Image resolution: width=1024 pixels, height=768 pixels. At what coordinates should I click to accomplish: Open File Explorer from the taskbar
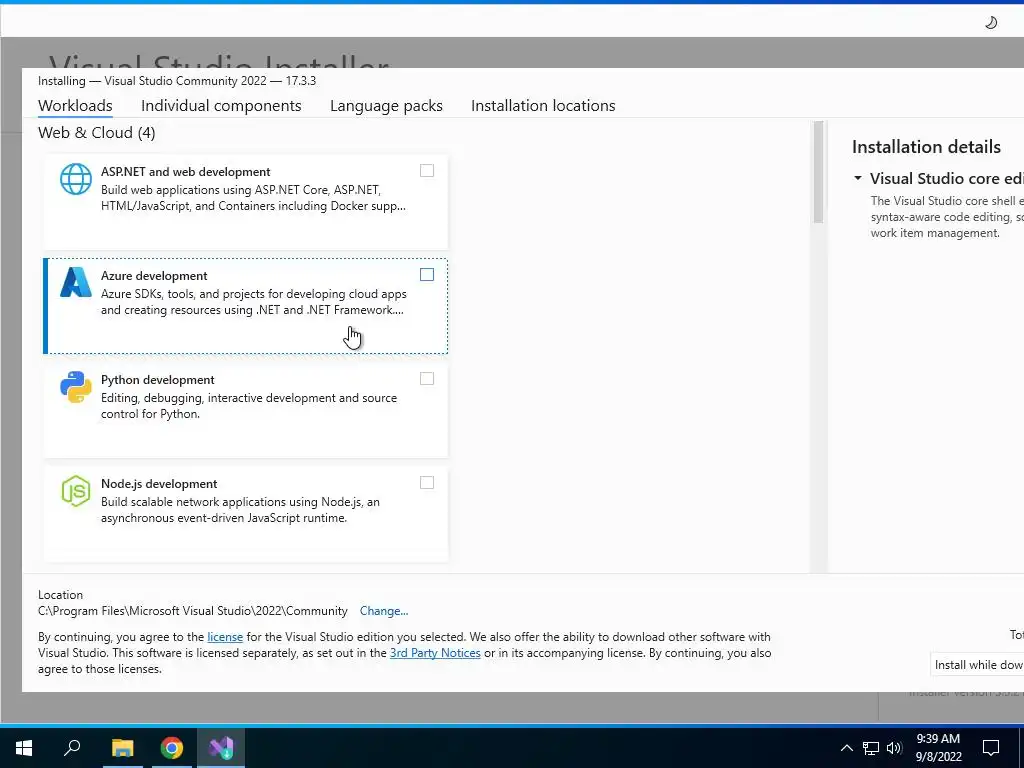122,748
